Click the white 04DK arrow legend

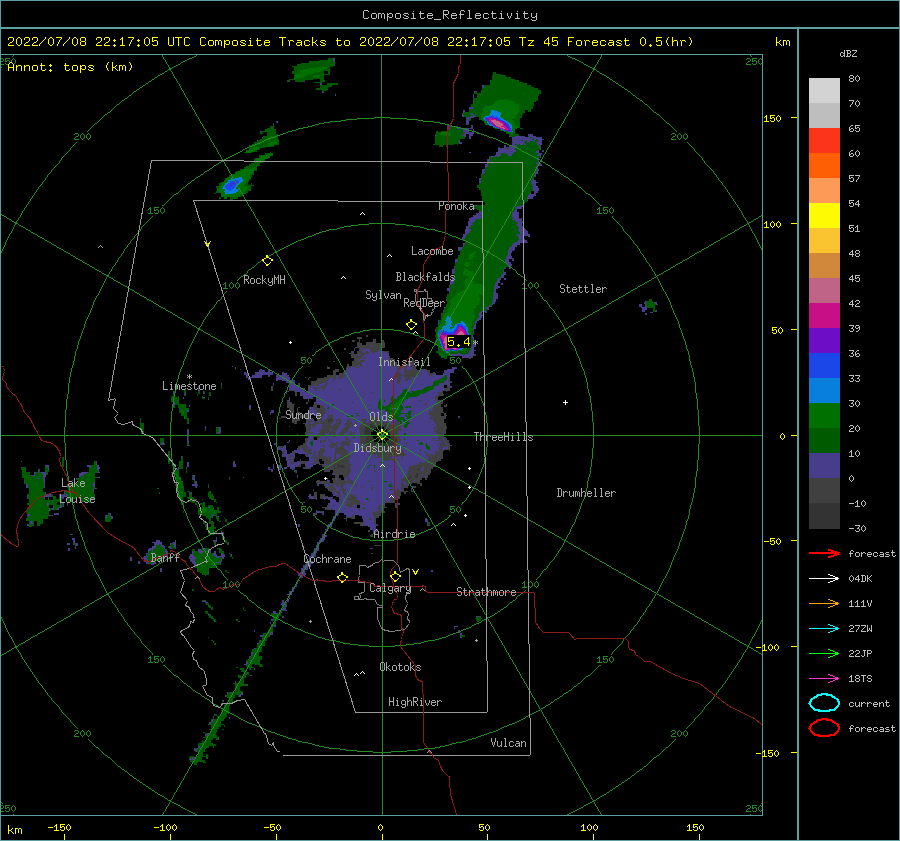pos(824,579)
